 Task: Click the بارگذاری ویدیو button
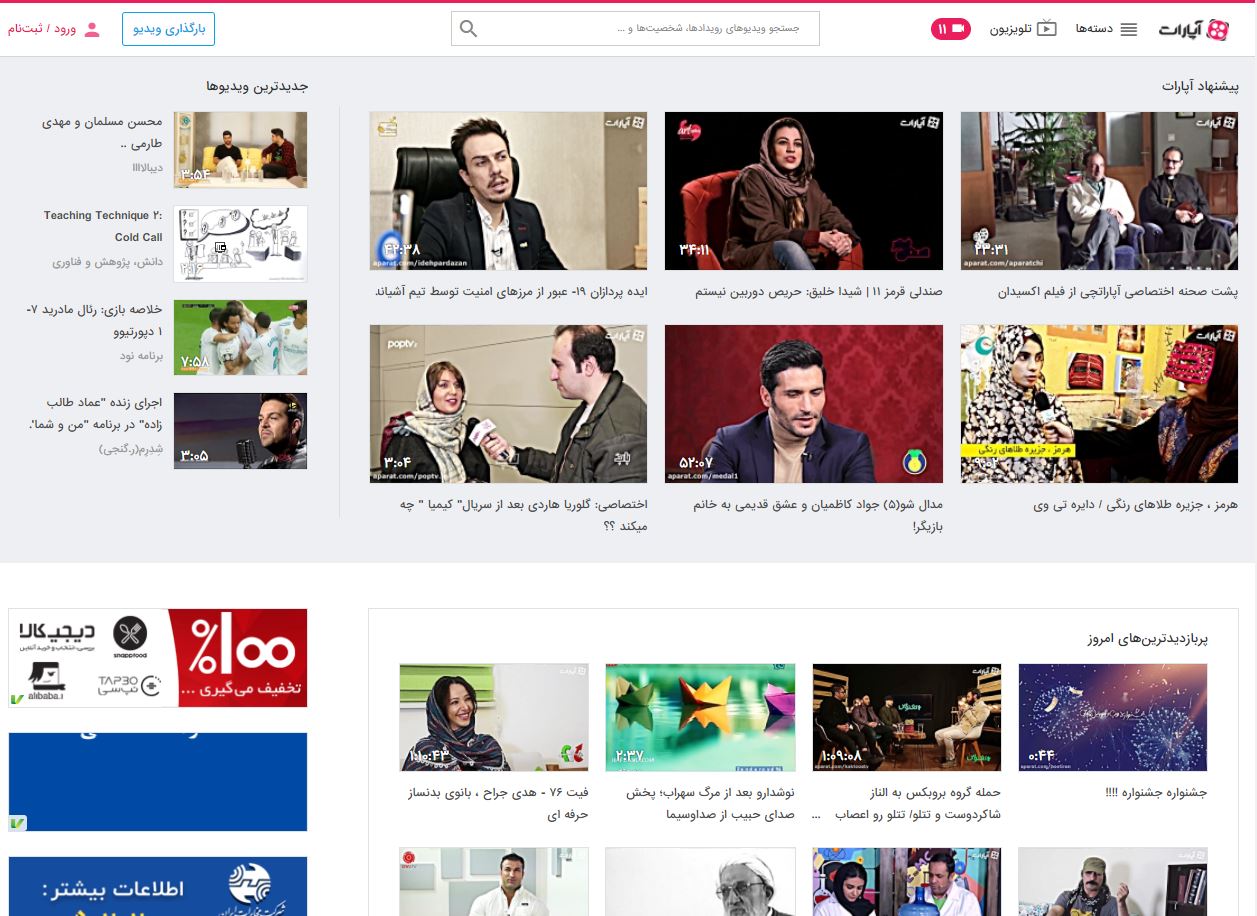[x=169, y=29]
